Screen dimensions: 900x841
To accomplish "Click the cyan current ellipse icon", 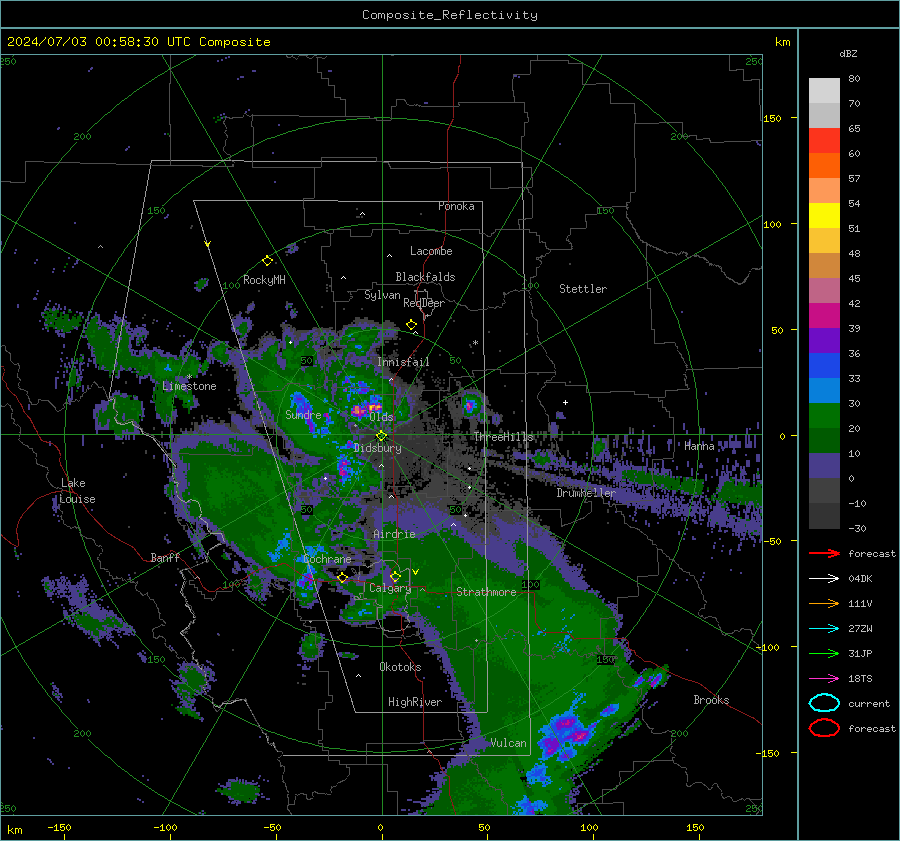I will (x=824, y=703).
